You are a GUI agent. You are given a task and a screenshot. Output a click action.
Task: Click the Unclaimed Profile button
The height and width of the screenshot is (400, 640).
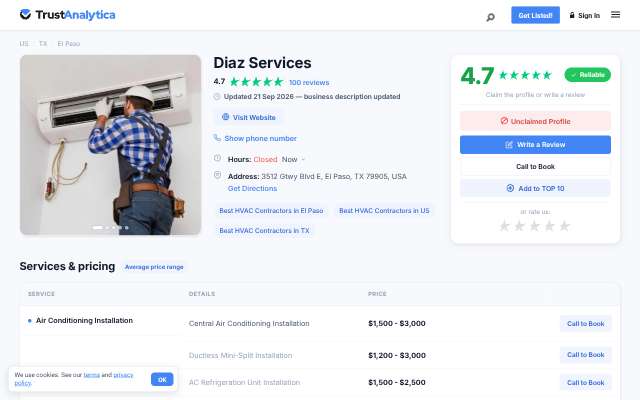pyautogui.click(x=535, y=121)
